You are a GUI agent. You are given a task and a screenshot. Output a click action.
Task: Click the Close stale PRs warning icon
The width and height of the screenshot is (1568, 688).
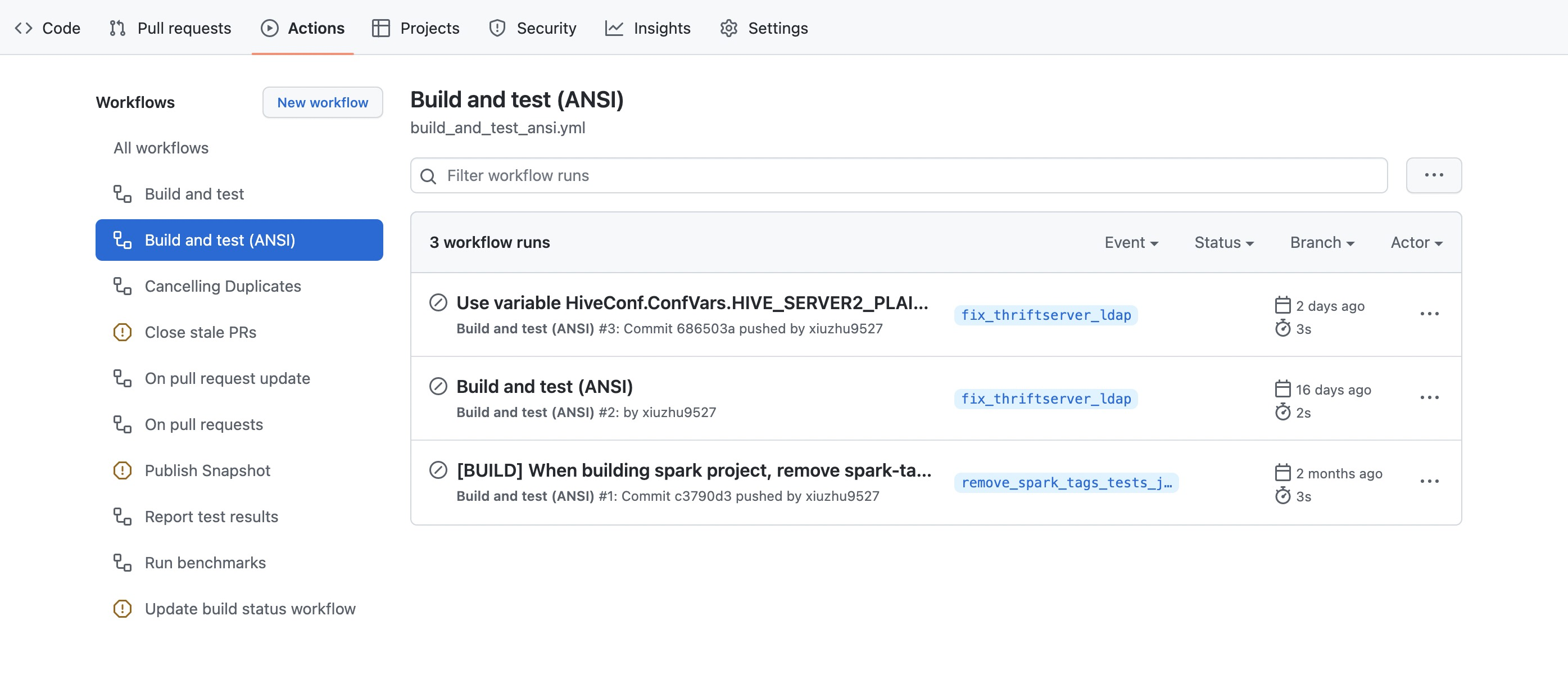click(123, 332)
